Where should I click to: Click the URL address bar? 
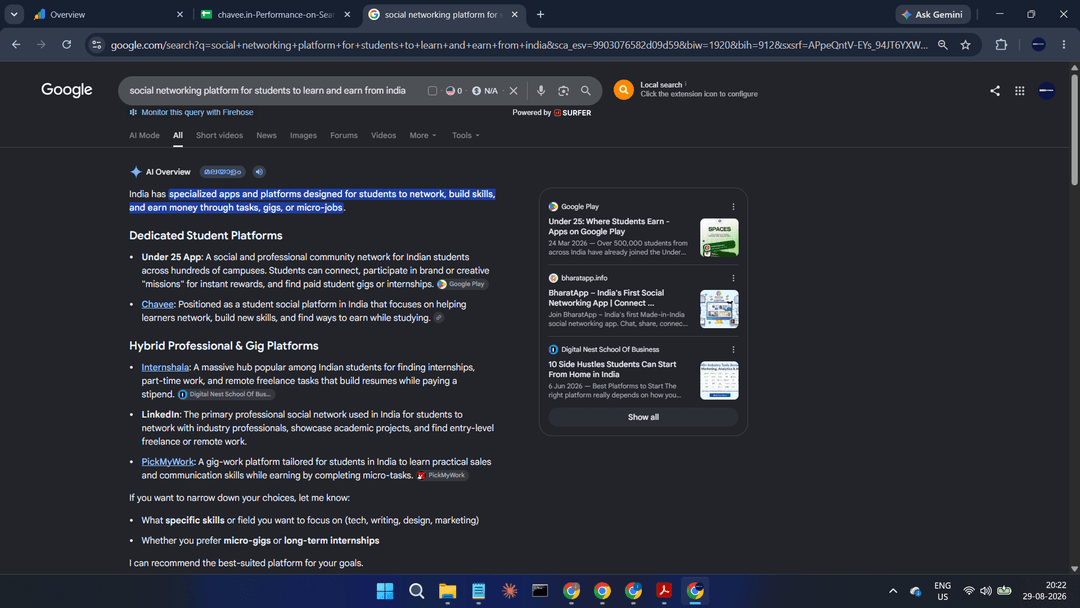pos(519,45)
